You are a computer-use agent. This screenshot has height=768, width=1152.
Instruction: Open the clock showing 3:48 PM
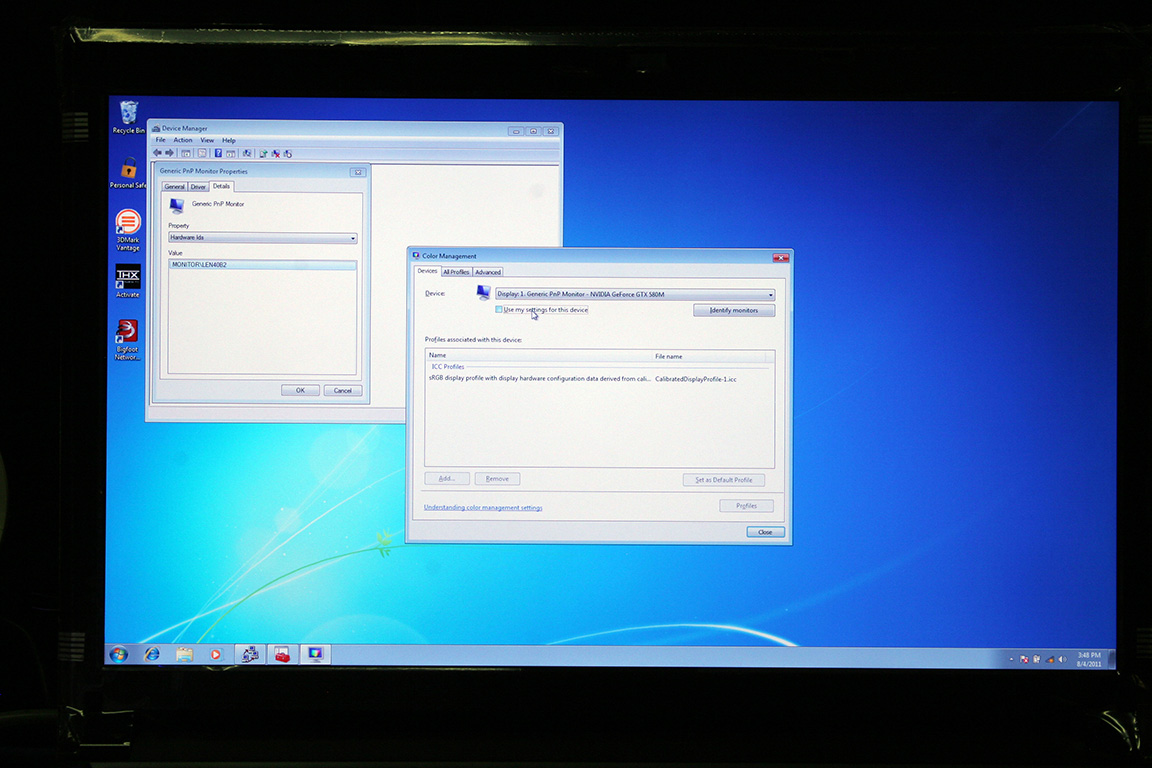tap(1089, 658)
